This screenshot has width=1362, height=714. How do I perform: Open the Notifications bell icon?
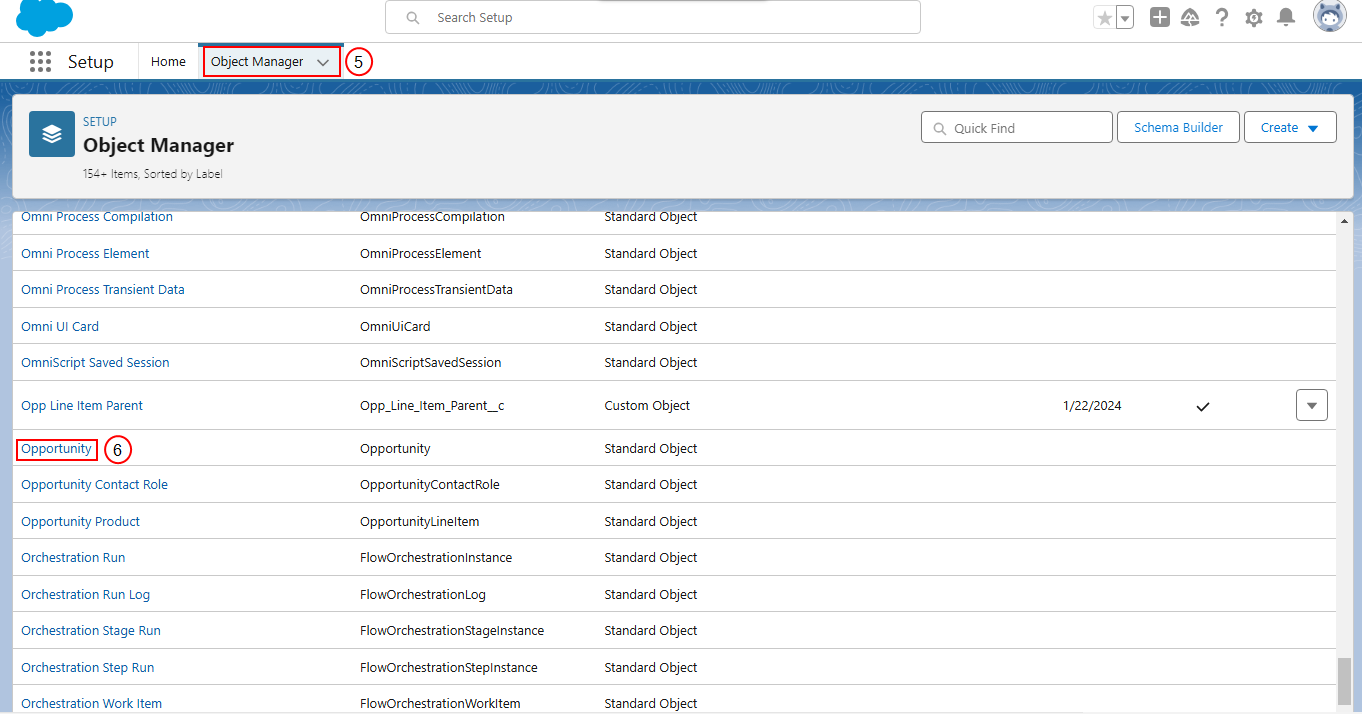(1287, 17)
